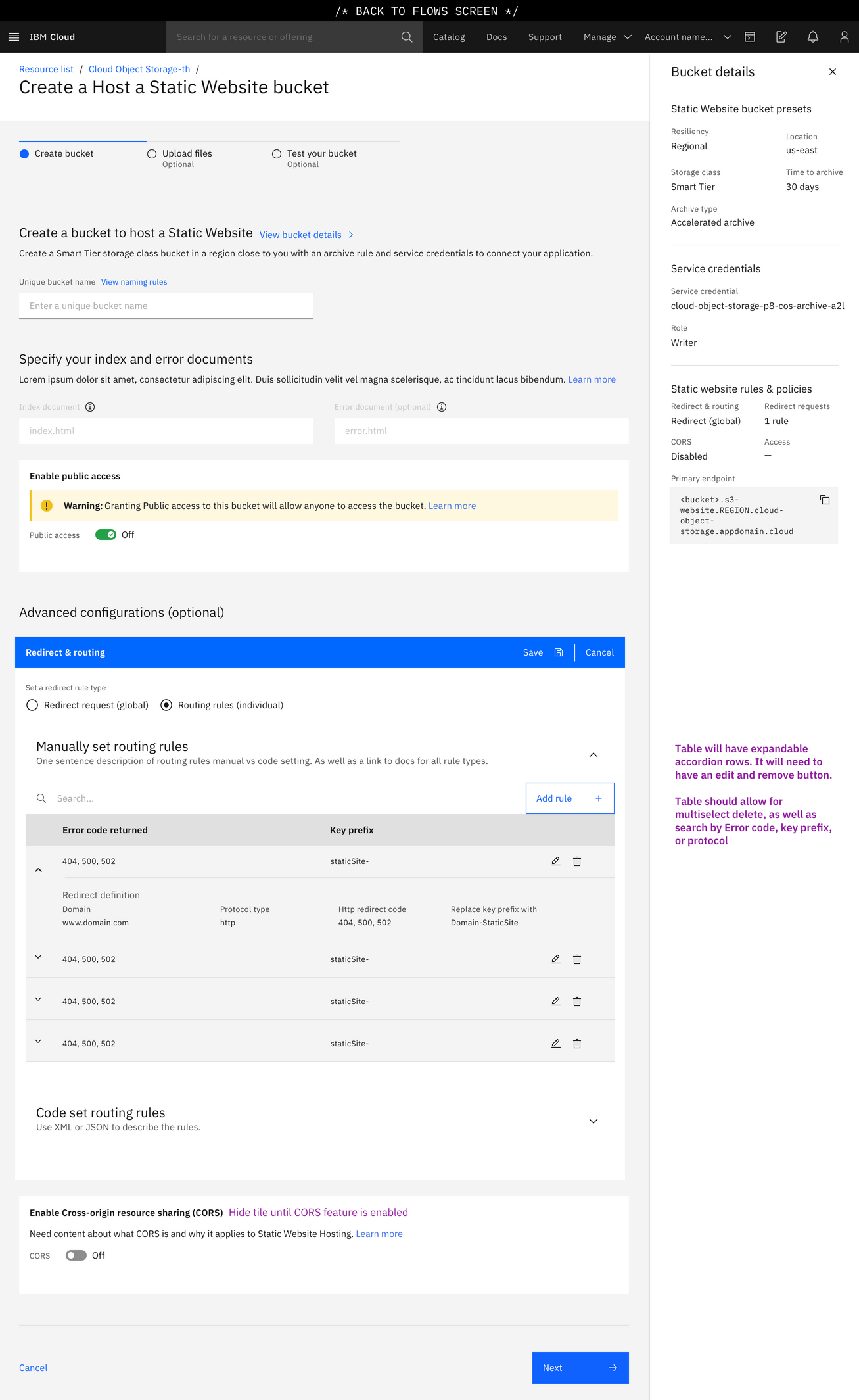Delete the third routing rule row

pos(577,1002)
